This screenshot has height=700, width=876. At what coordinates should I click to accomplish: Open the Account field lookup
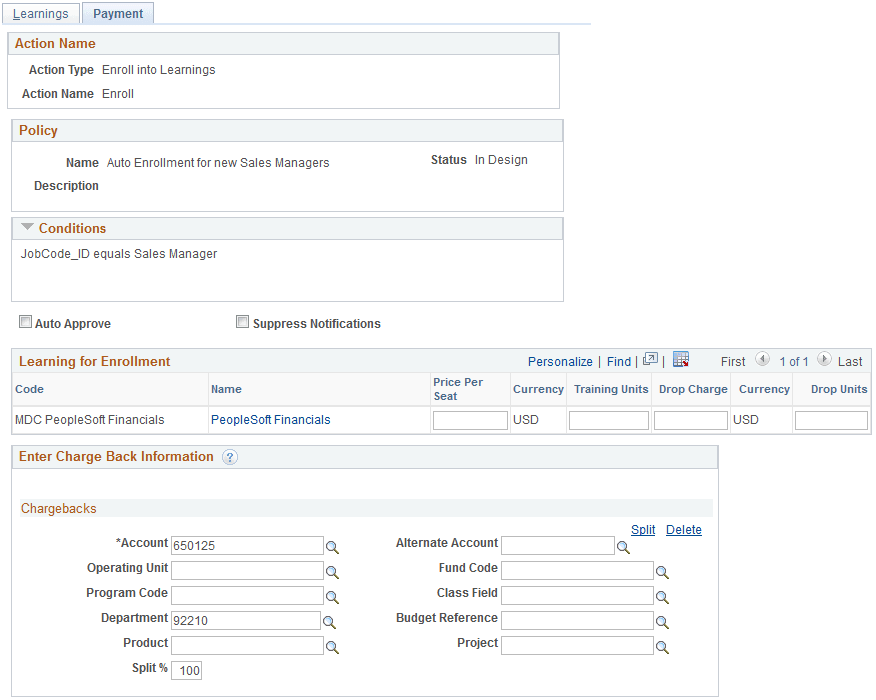332,546
